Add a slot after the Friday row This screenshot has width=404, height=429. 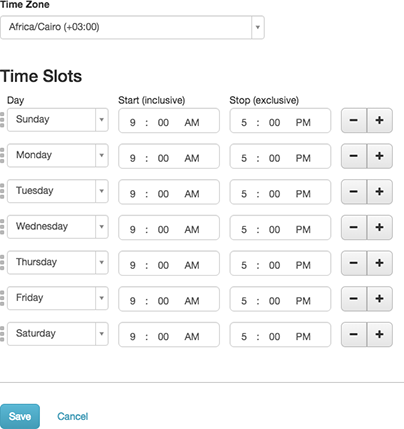379,299
